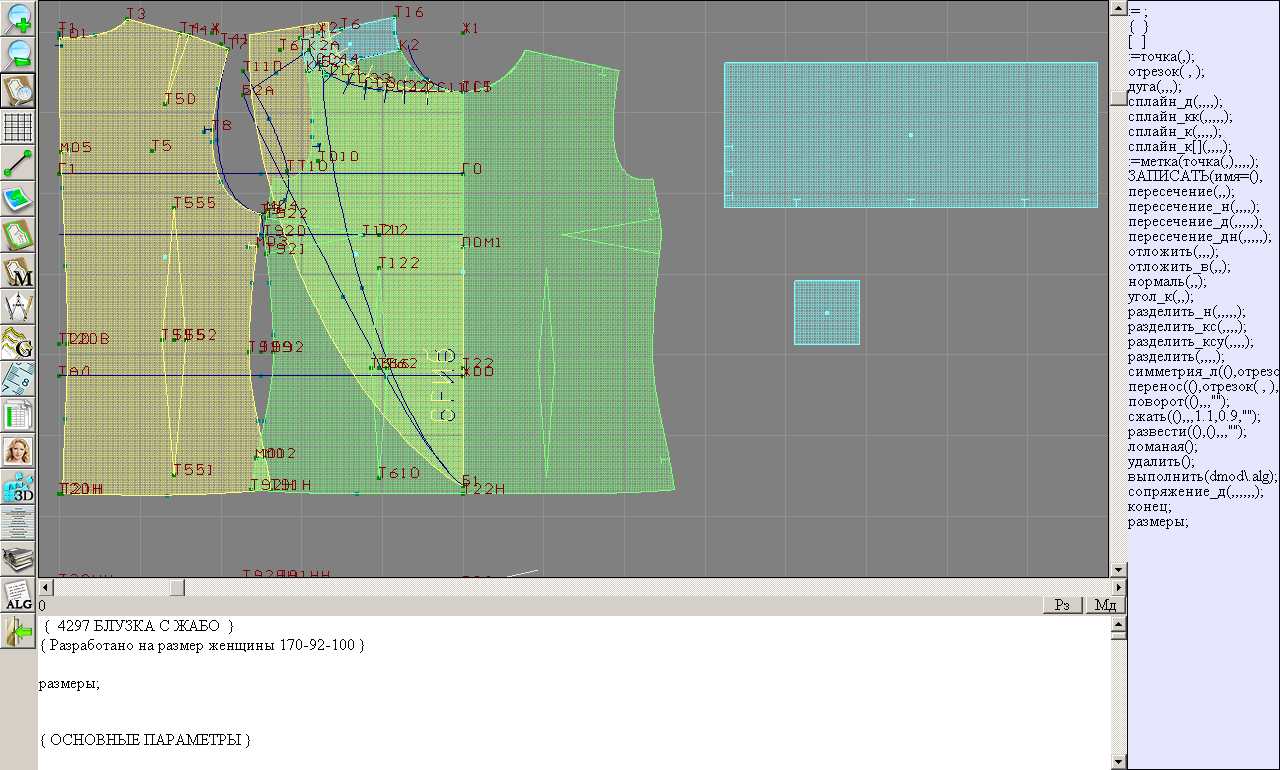Click the zoom in magnifier icon
1280x770 pixels.
pos(19,19)
